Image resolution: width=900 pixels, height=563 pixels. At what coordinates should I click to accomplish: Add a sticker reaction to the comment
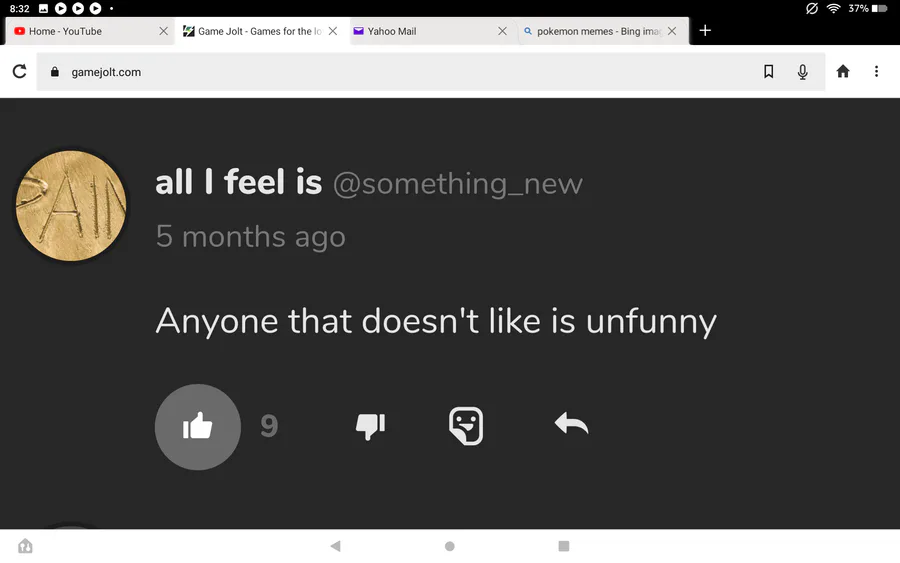(x=466, y=426)
